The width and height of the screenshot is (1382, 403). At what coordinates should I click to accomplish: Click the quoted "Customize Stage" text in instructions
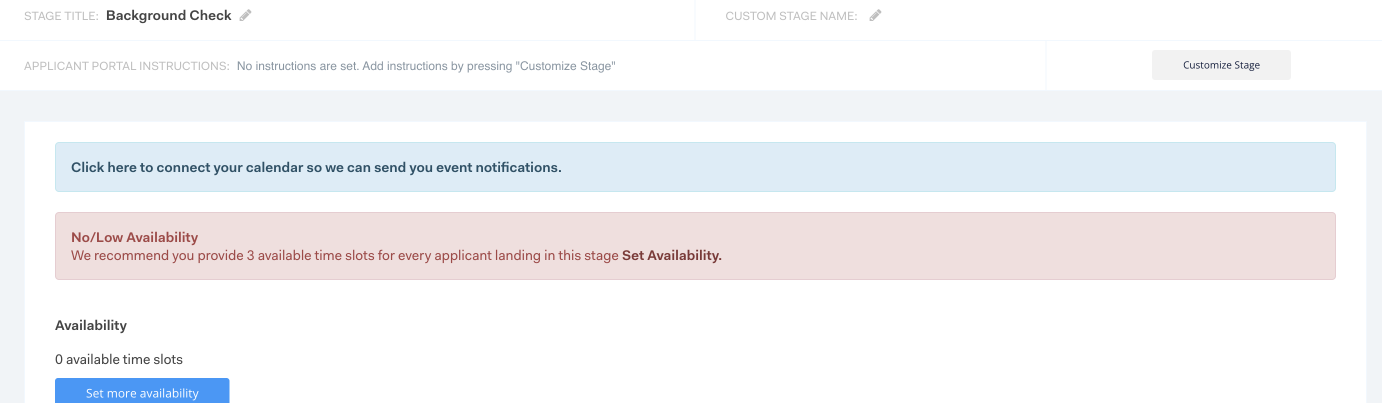(x=565, y=66)
